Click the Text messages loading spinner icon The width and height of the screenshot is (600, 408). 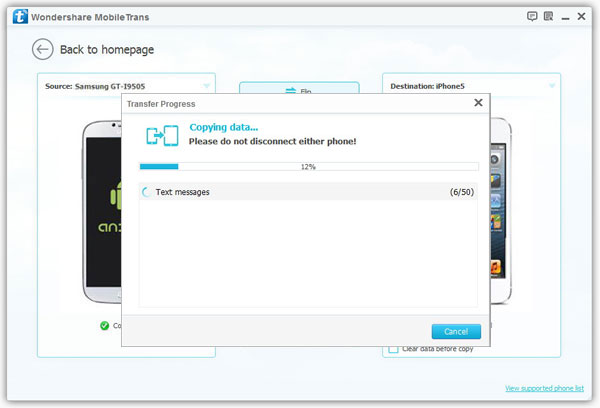147,192
